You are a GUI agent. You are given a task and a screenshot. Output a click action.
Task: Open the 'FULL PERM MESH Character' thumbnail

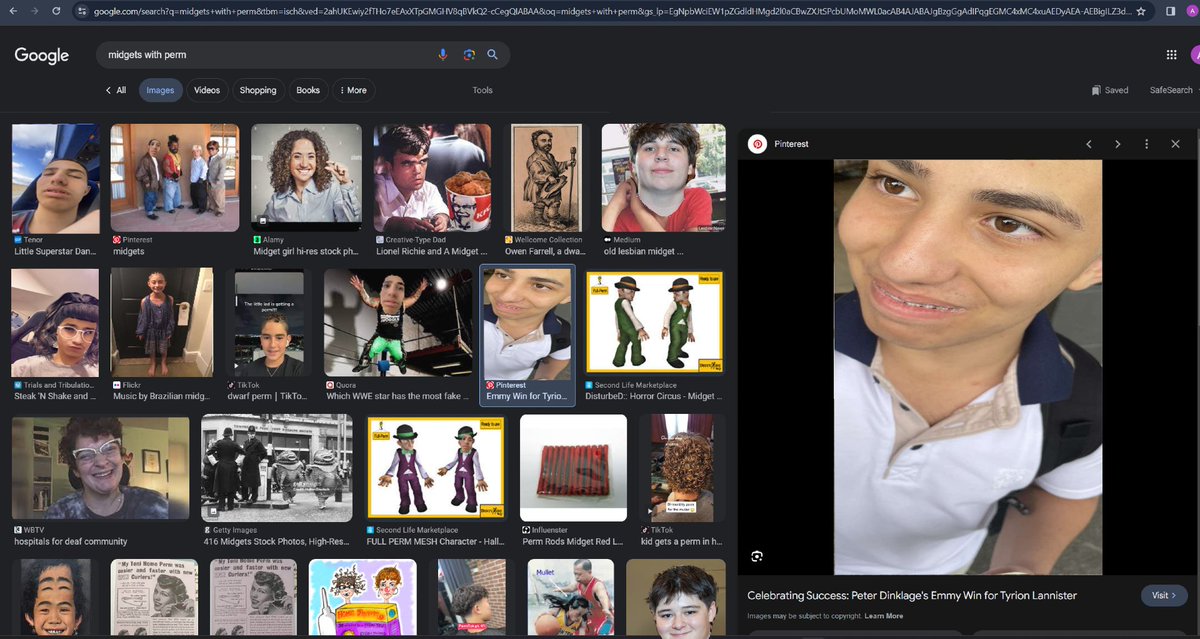pyautogui.click(x=436, y=468)
